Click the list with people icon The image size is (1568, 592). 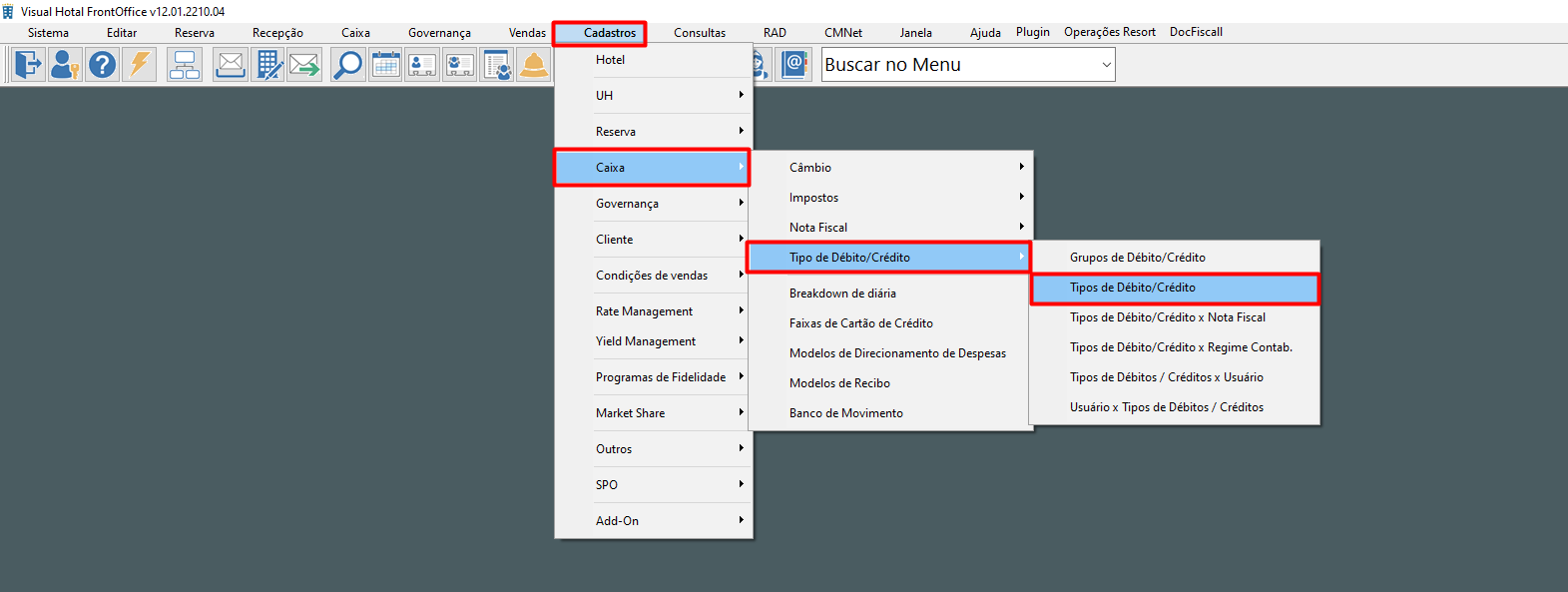[x=496, y=65]
